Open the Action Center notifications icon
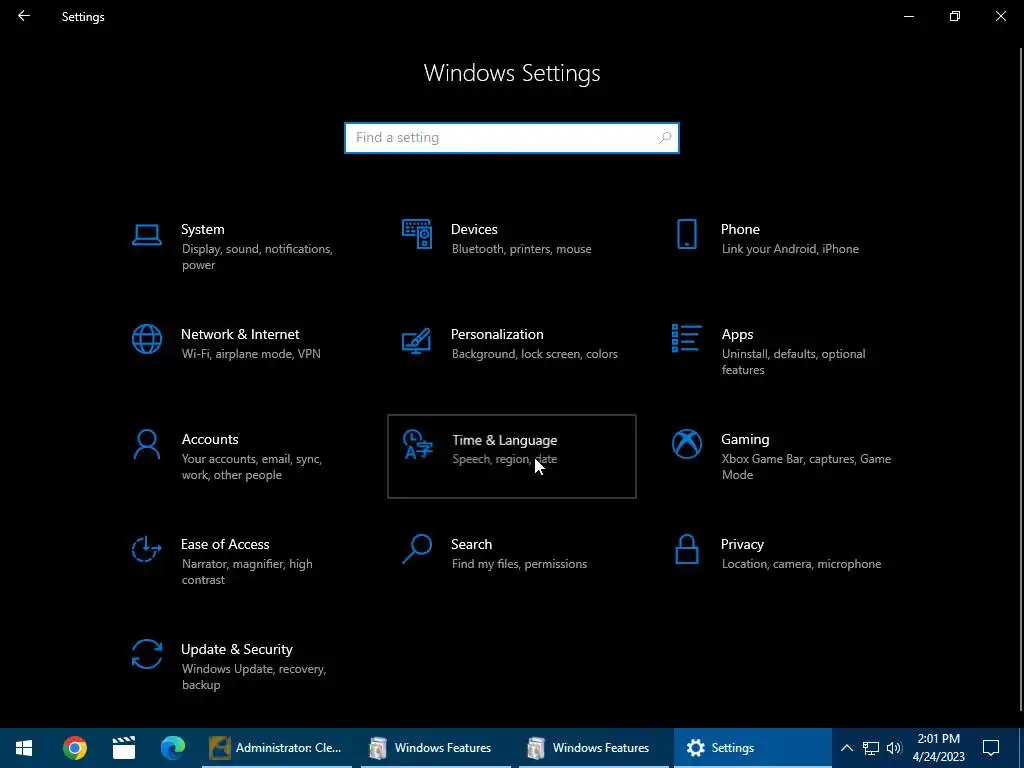 (991, 748)
